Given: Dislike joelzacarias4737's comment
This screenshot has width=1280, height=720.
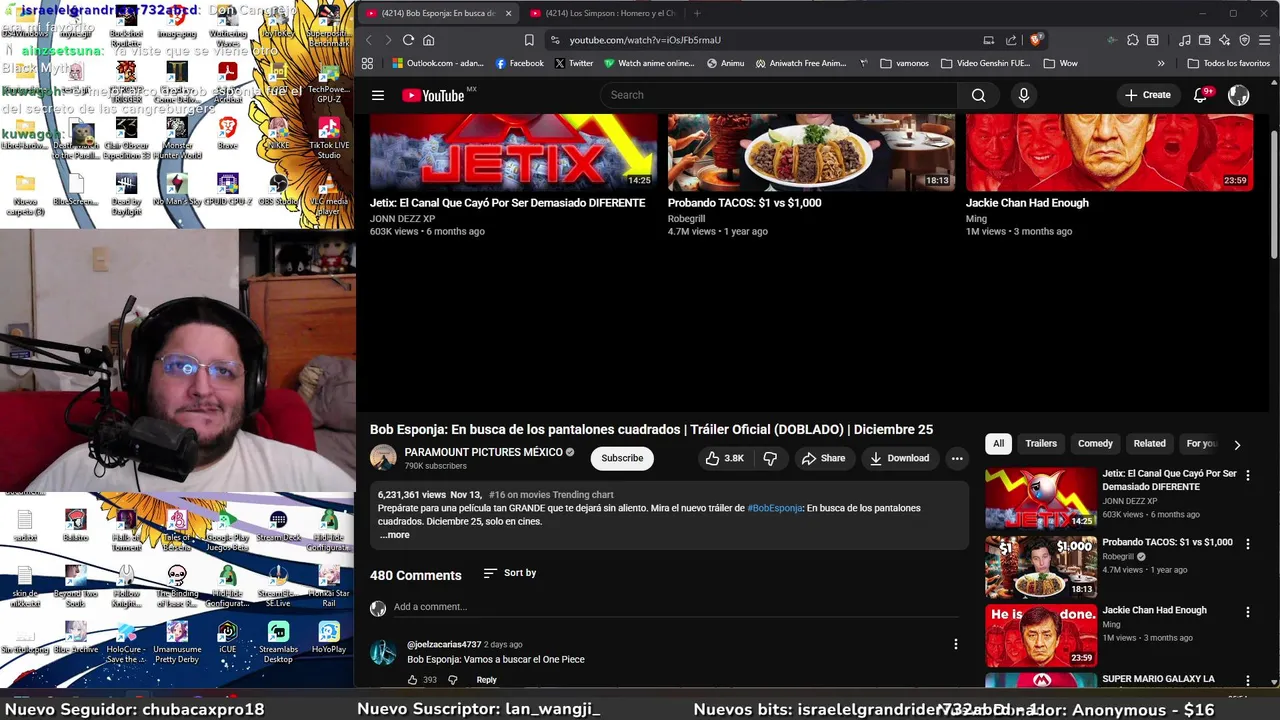Looking at the screenshot, I should pyautogui.click(x=452, y=680).
